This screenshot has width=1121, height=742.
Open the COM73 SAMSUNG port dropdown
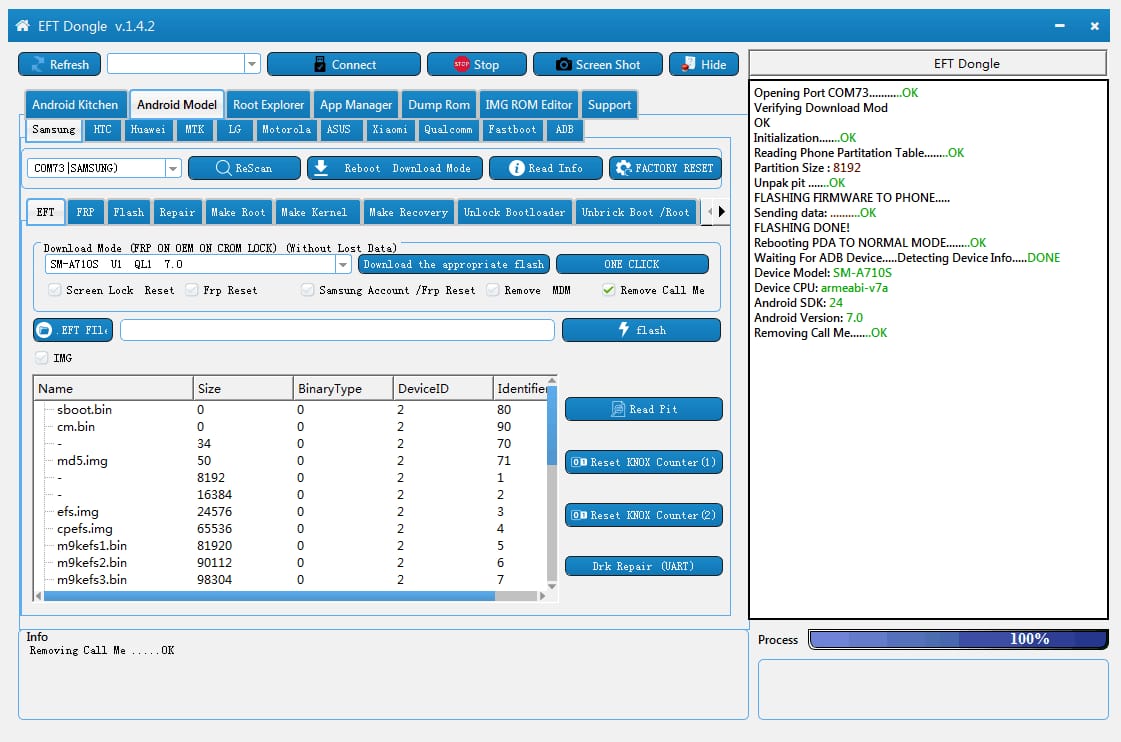click(x=173, y=168)
